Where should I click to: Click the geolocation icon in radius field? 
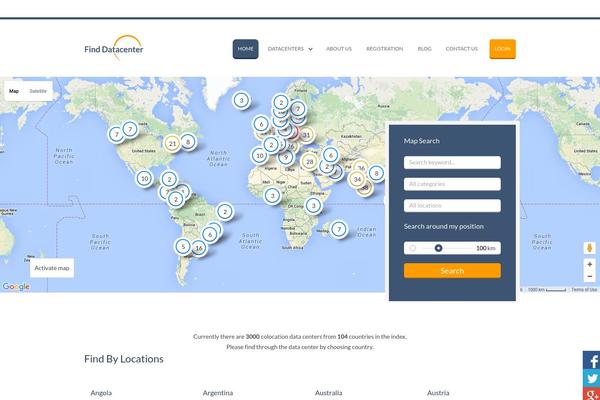412,248
